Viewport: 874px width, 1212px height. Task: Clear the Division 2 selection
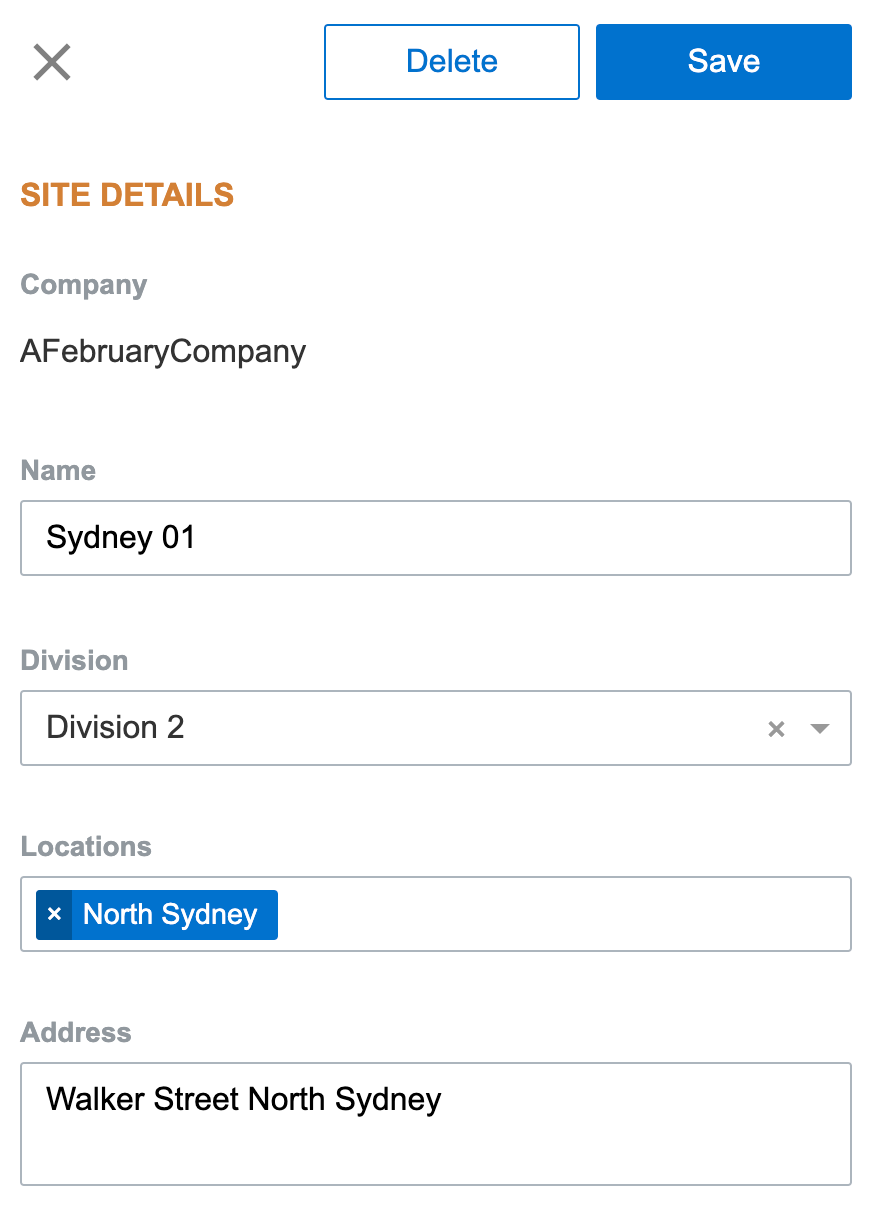pos(776,729)
